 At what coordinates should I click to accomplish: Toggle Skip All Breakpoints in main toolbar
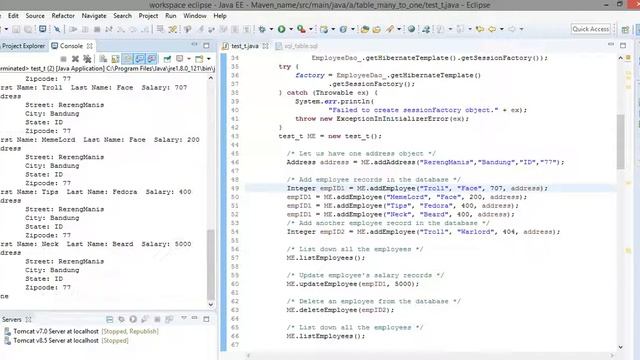(x=57, y=29)
